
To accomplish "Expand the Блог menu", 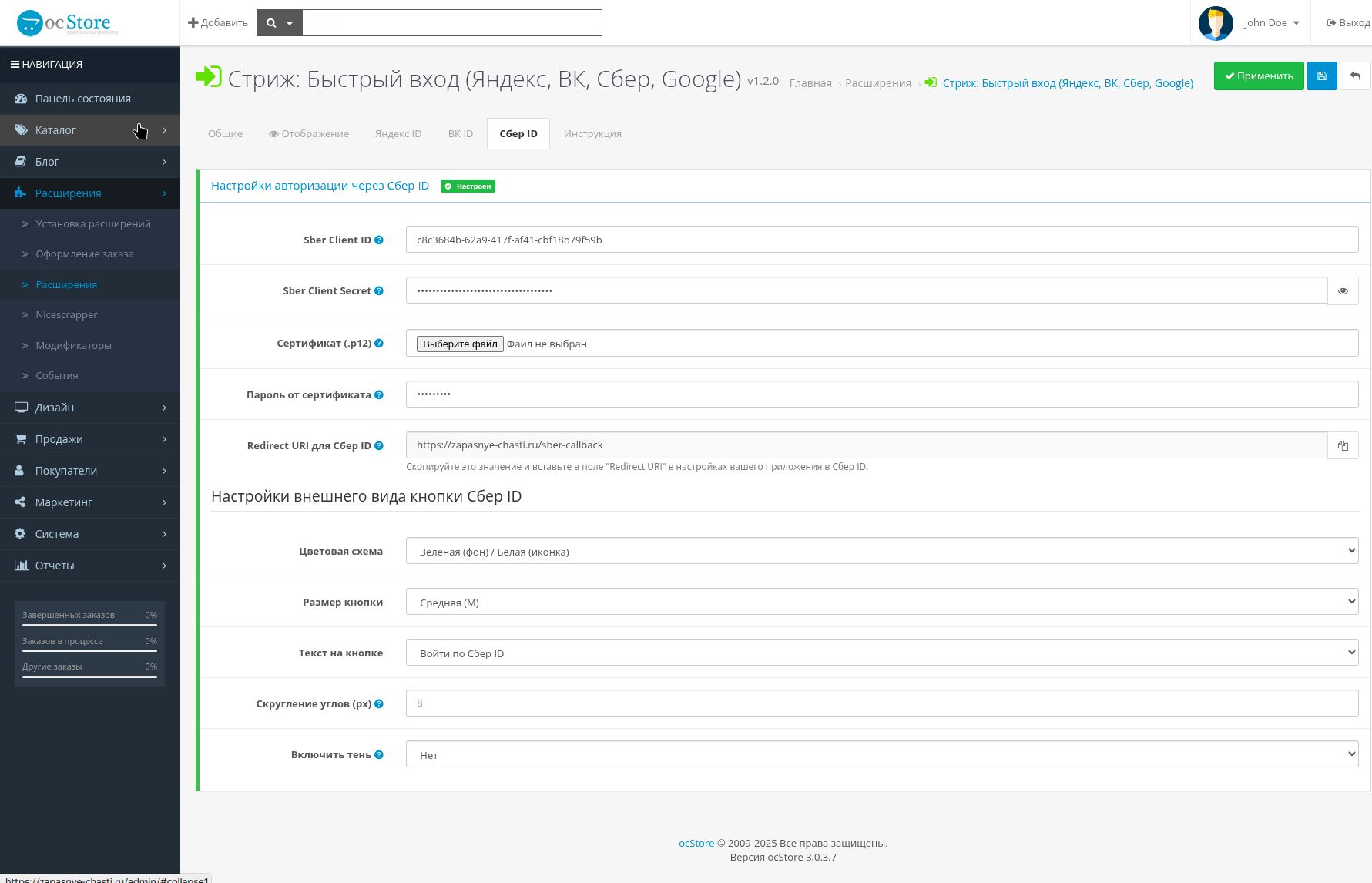I will 90,162.
